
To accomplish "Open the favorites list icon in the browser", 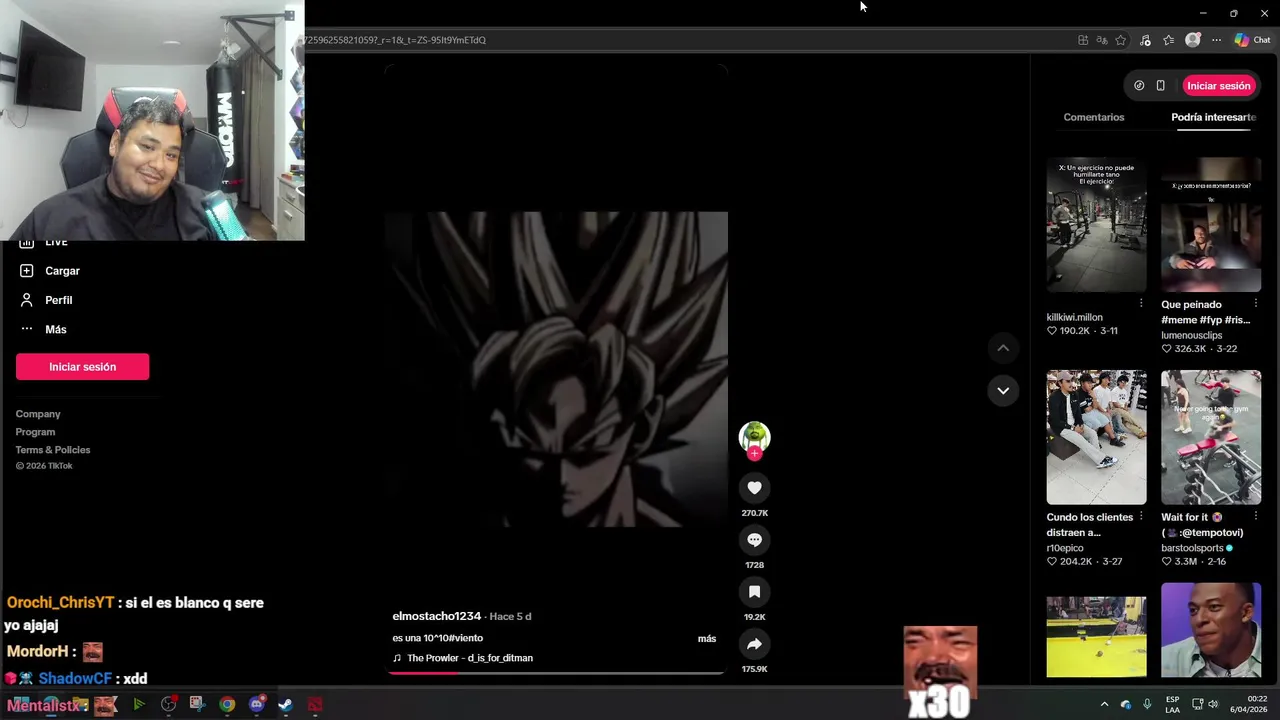I will pos(1168,40).
